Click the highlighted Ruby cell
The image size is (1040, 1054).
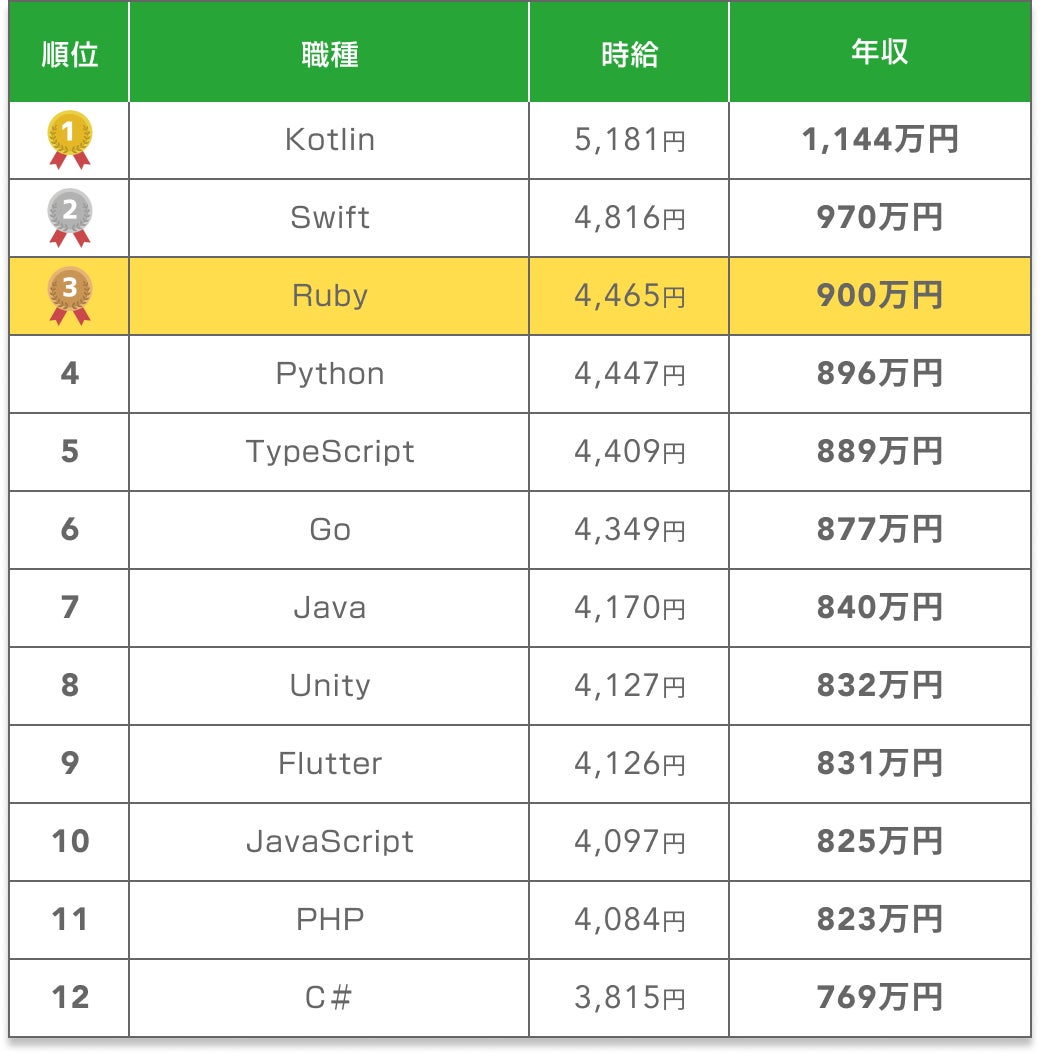pos(329,295)
